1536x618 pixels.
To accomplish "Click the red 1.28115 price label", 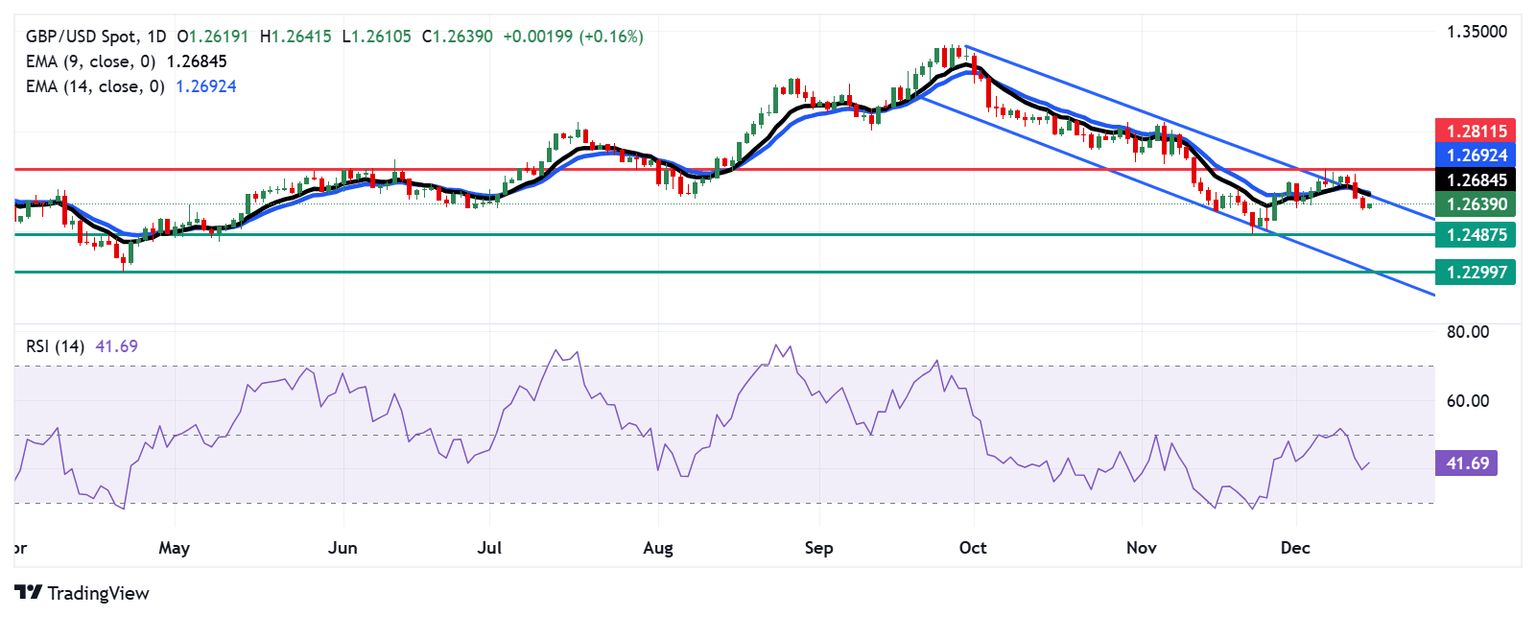I will (x=1476, y=129).
